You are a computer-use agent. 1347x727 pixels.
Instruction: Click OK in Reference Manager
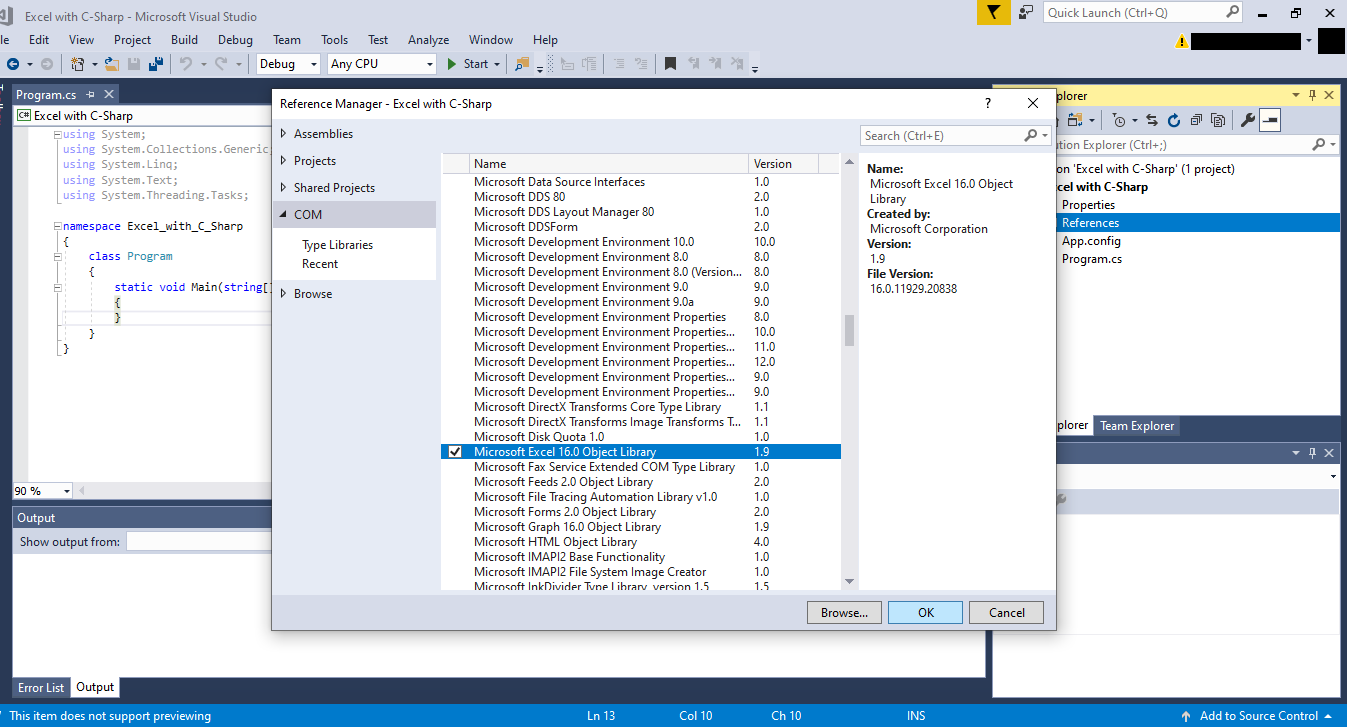coord(926,612)
